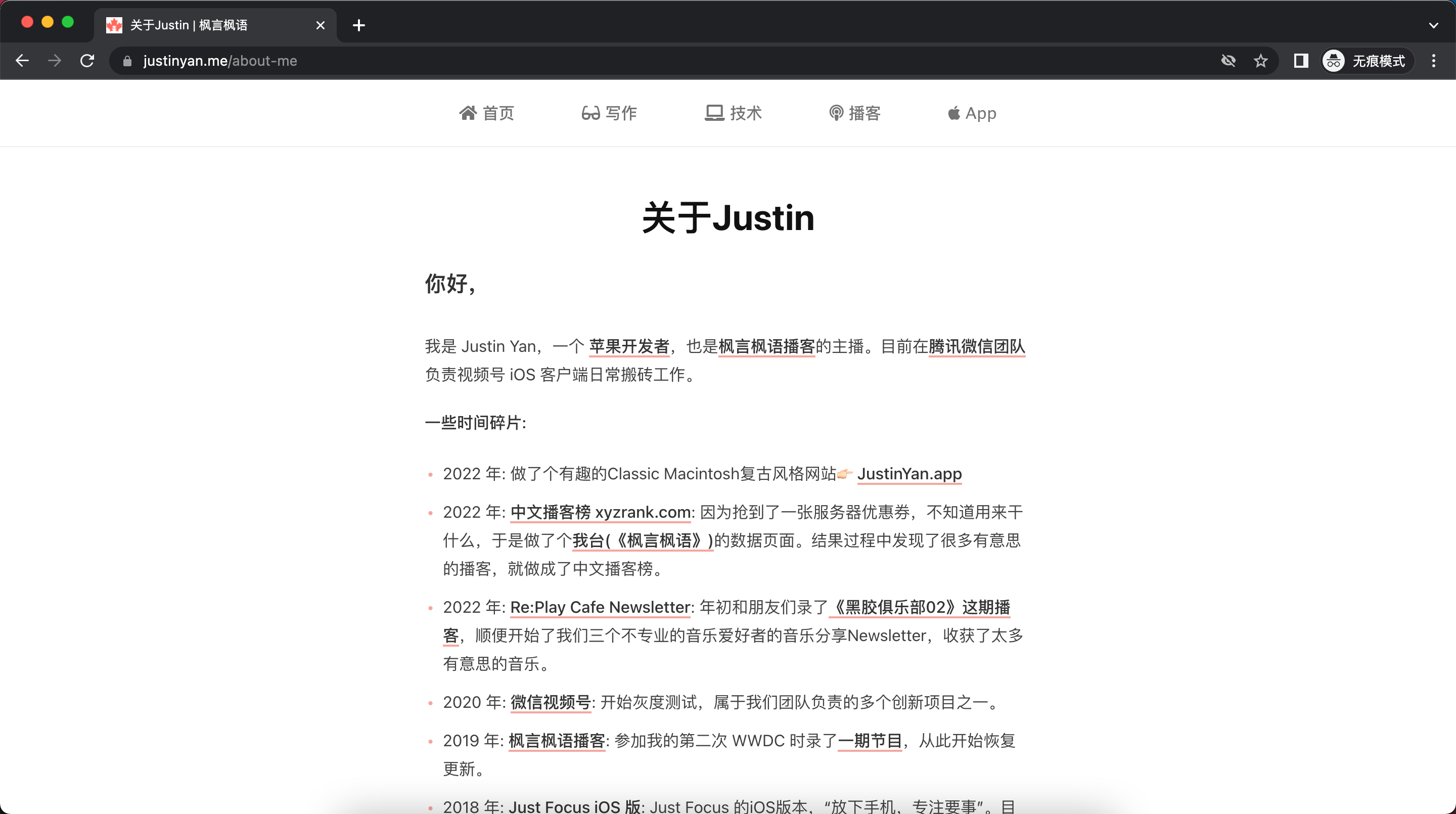Click the site lock icon
The height and width of the screenshot is (814, 1456).
[x=127, y=61]
